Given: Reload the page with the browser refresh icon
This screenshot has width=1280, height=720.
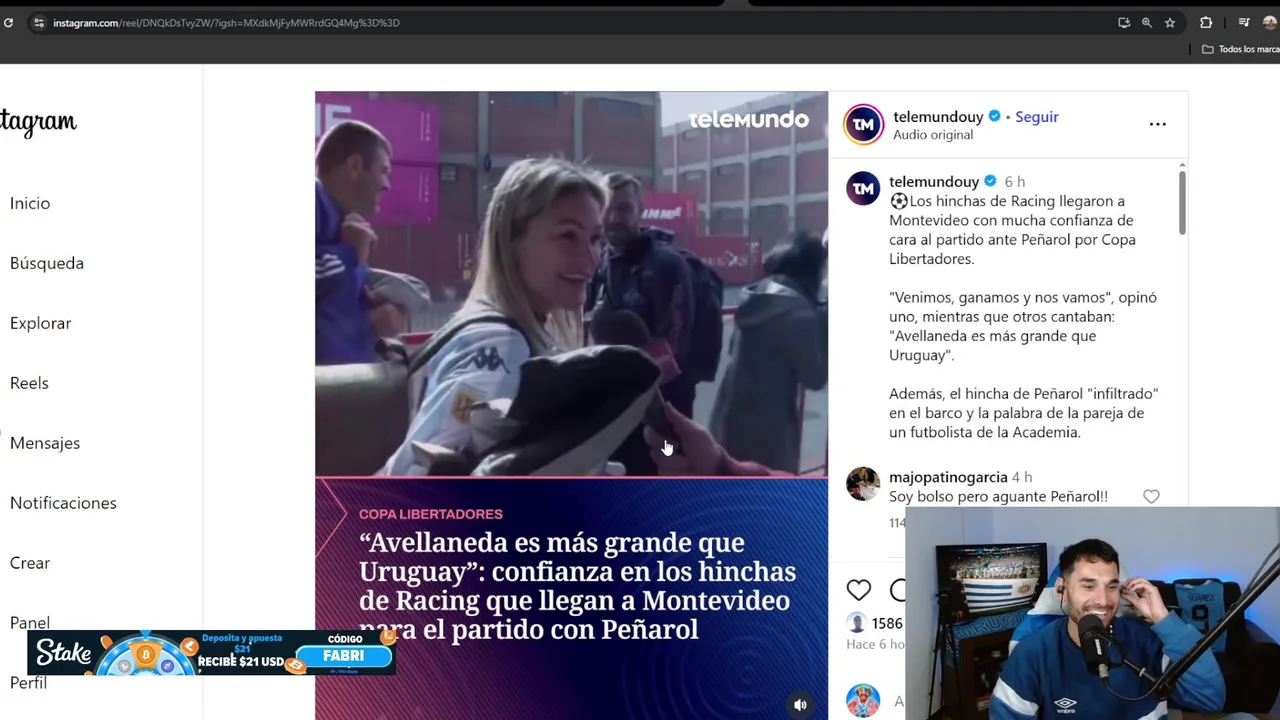Looking at the screenshot, I should [8, 22].
